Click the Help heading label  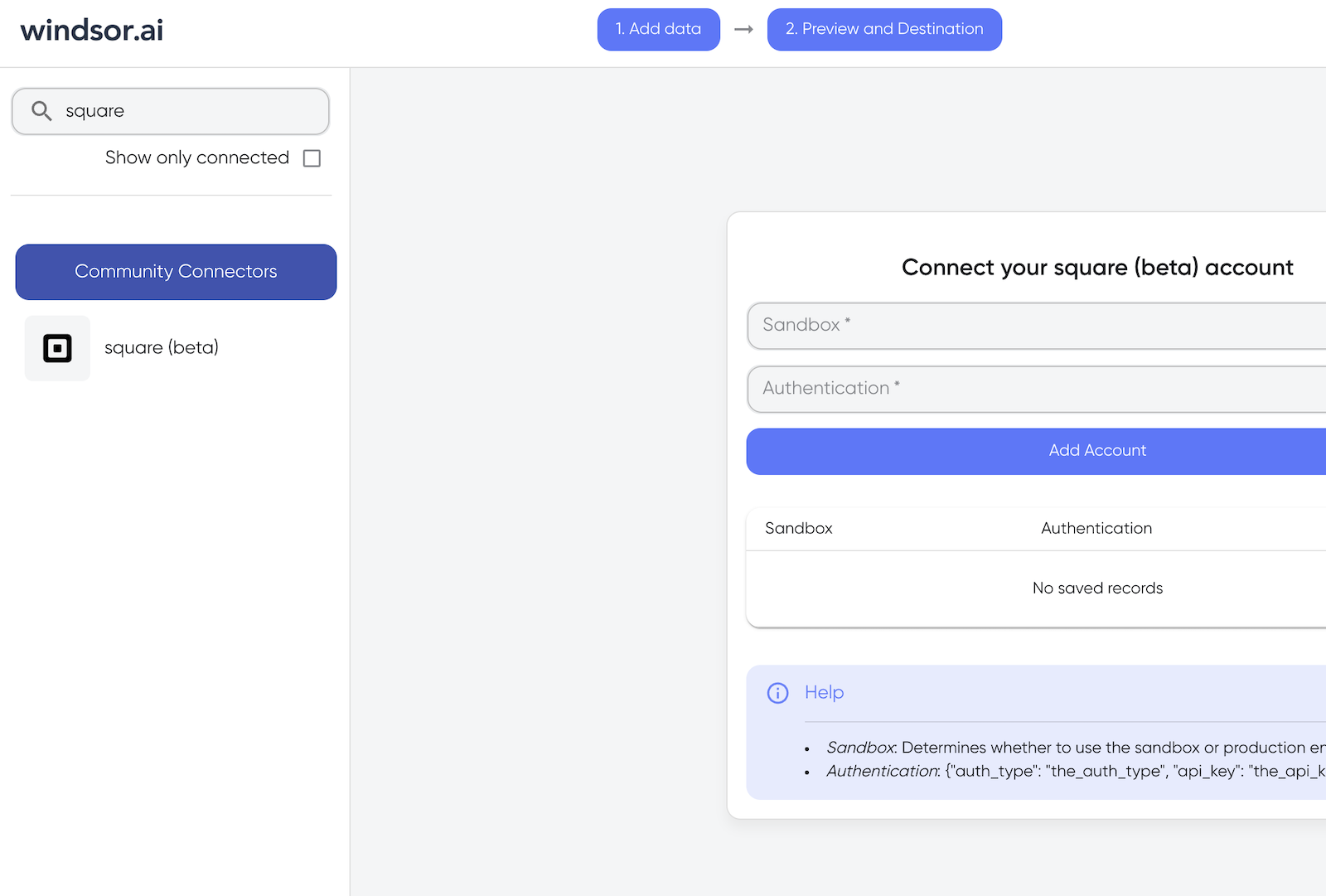click(824, 693)
